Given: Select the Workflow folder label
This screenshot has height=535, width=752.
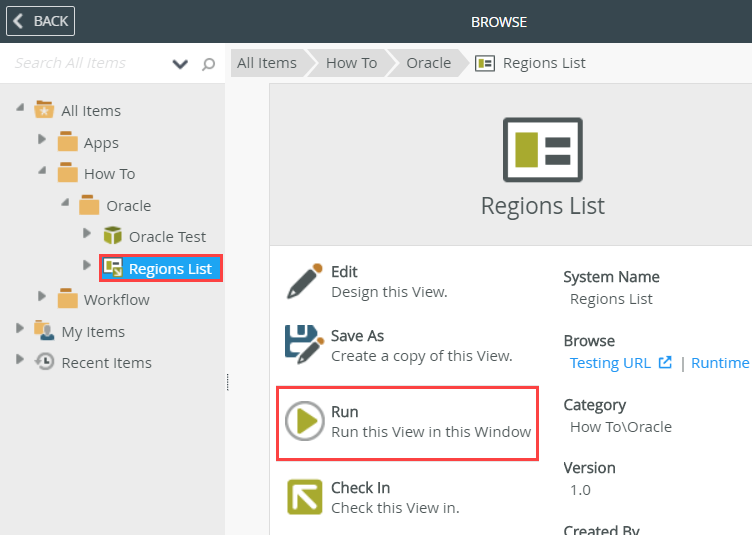Looking at the screenshot, I should pos(117,300).
